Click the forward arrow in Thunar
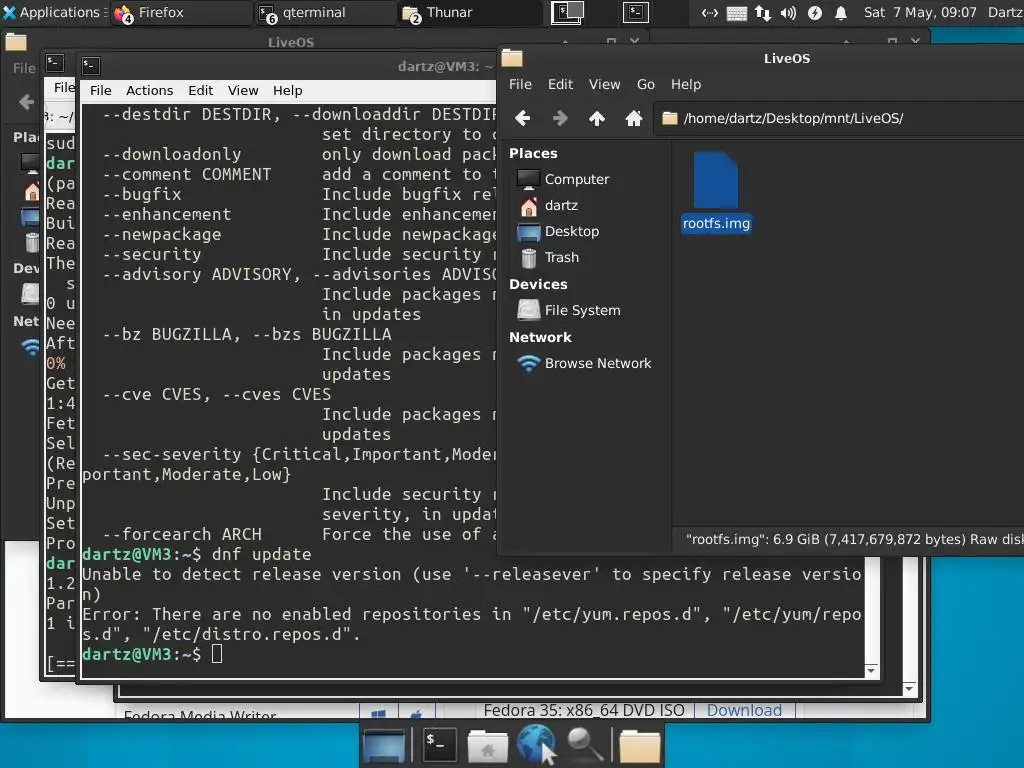The height and width of the screenshot is (768, 1024). (560, 118)
